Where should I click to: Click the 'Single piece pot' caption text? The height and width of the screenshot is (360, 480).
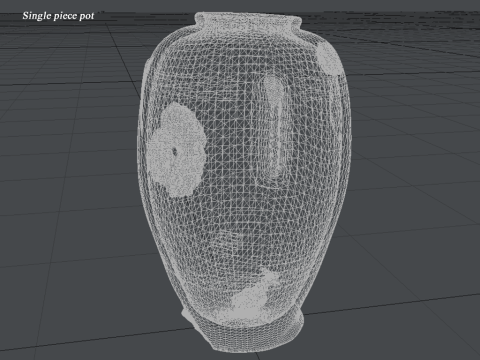pyautogui.click(x=58, y=16)
